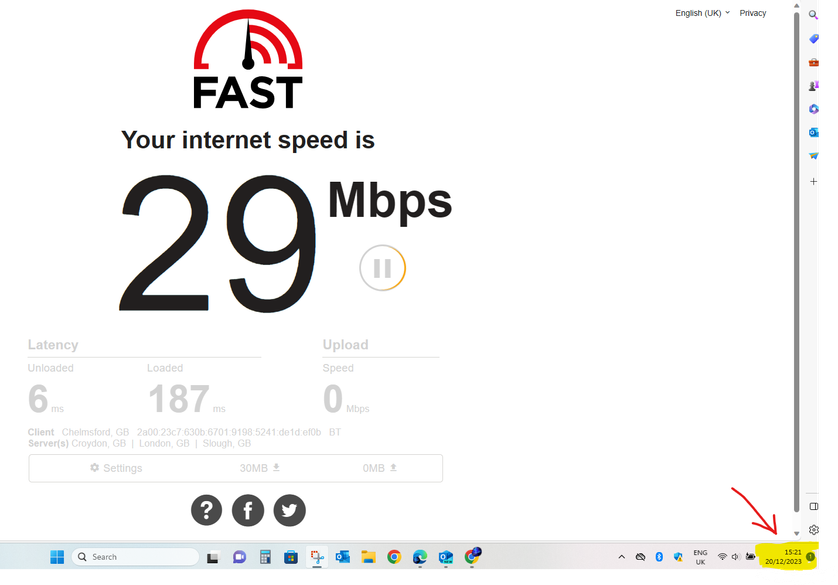Open the Settings gear link

click(116, 468)
